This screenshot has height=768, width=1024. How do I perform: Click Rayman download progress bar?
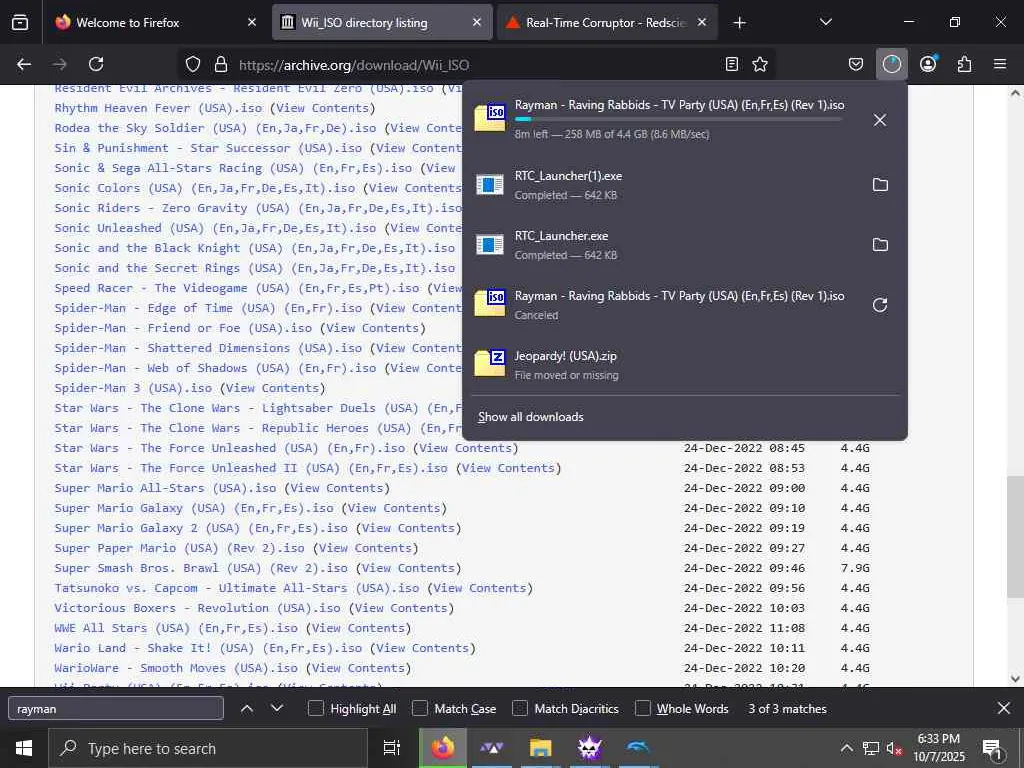click(678, 120)
